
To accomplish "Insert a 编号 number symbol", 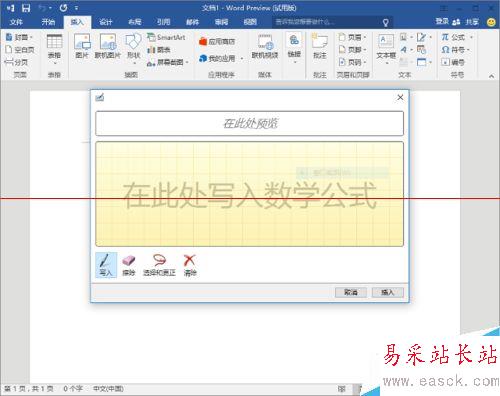I will (x=453, y=62).
